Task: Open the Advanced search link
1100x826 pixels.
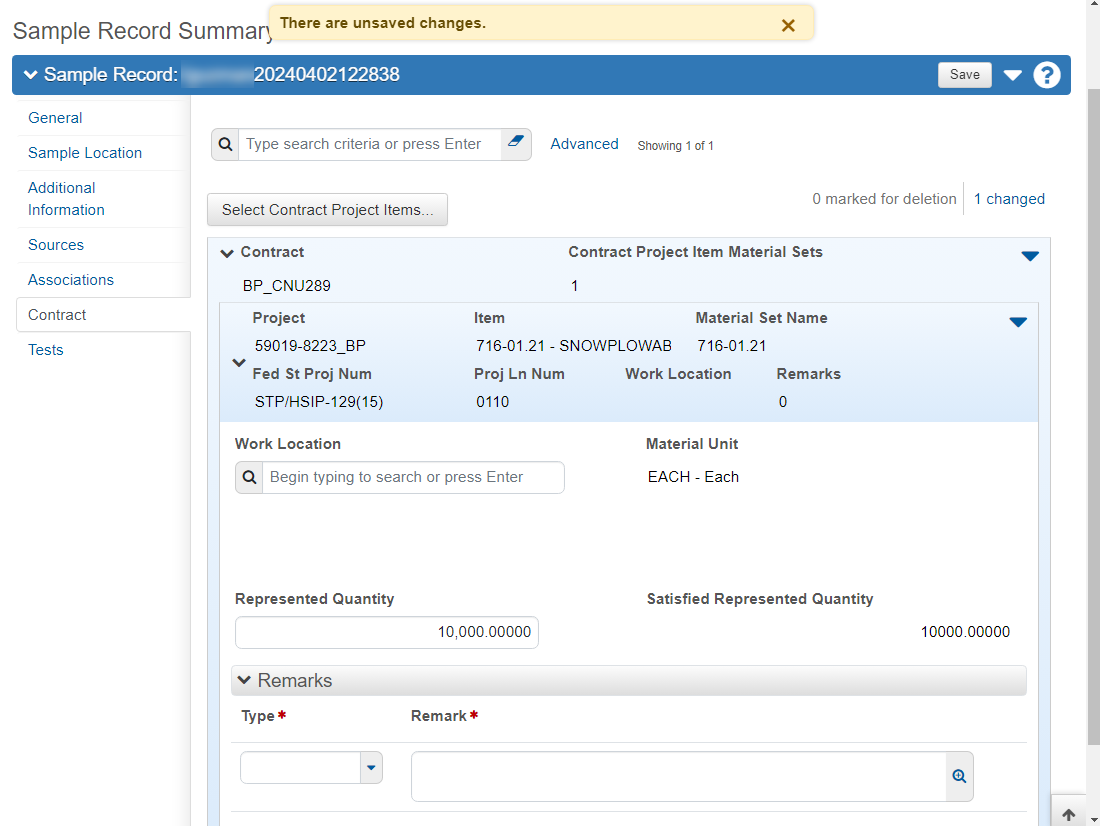Action: [x=584, y=144]
